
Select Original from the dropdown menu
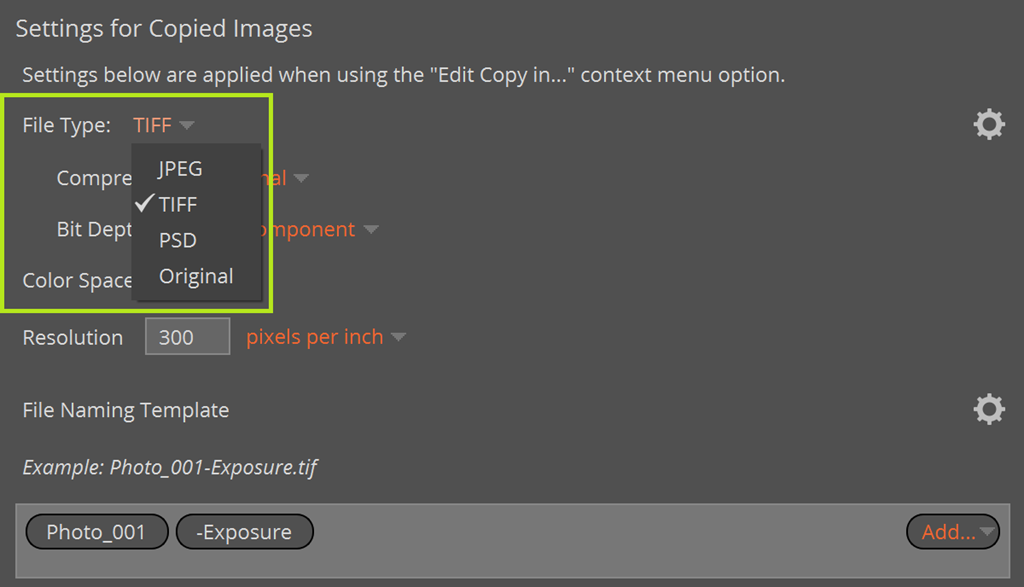196,276
